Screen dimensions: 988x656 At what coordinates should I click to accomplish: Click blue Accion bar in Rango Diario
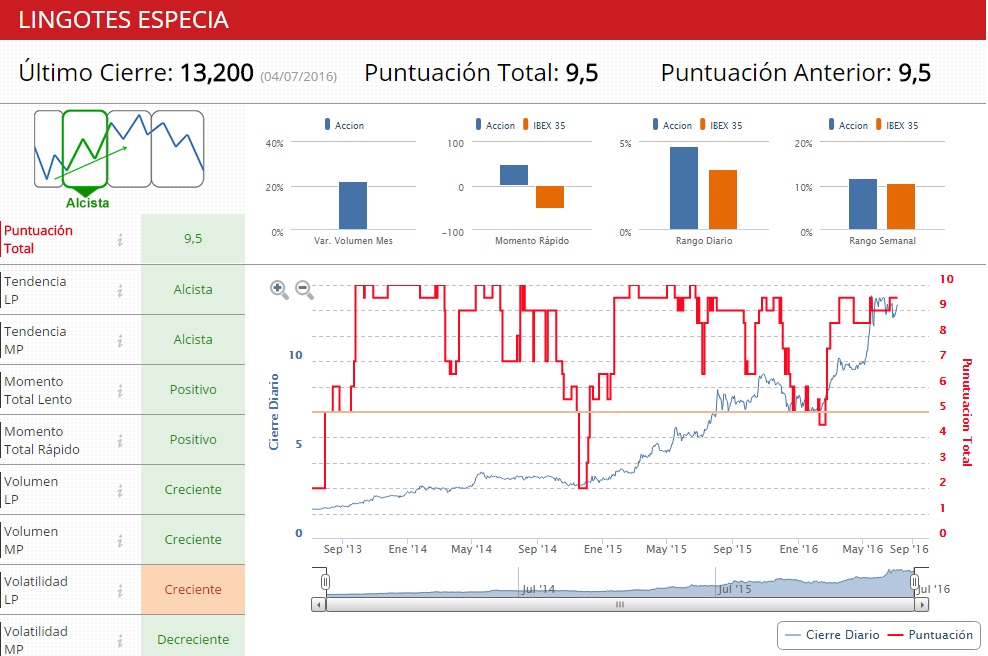684,188
